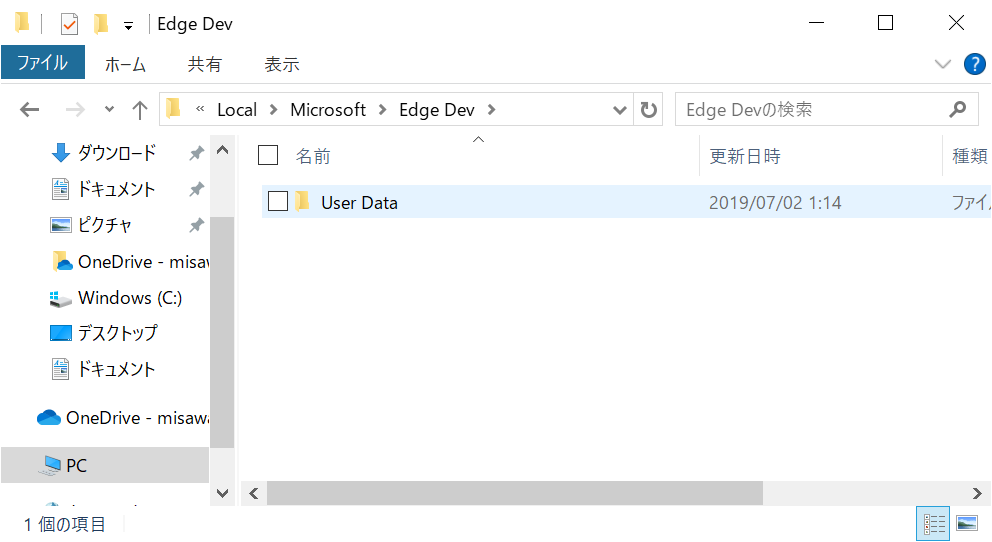Click the refresh icon next to address bar

(648, 109)
